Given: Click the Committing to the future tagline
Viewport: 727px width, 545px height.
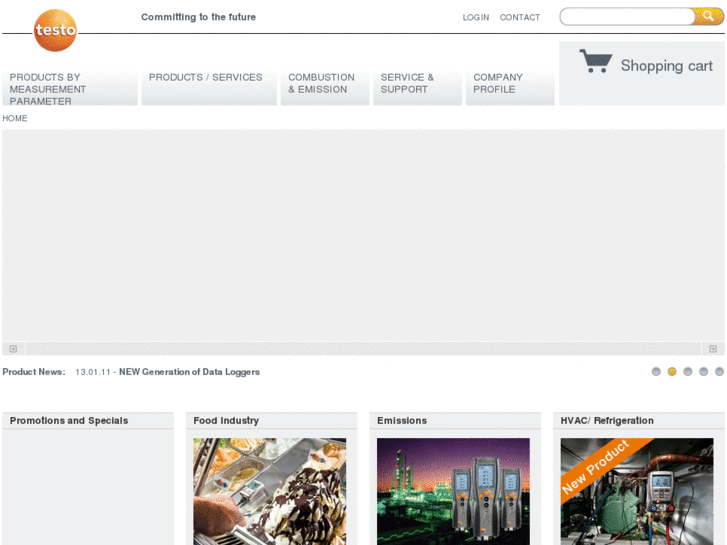Looking at the screenshot, I should [x=198, y=17].
